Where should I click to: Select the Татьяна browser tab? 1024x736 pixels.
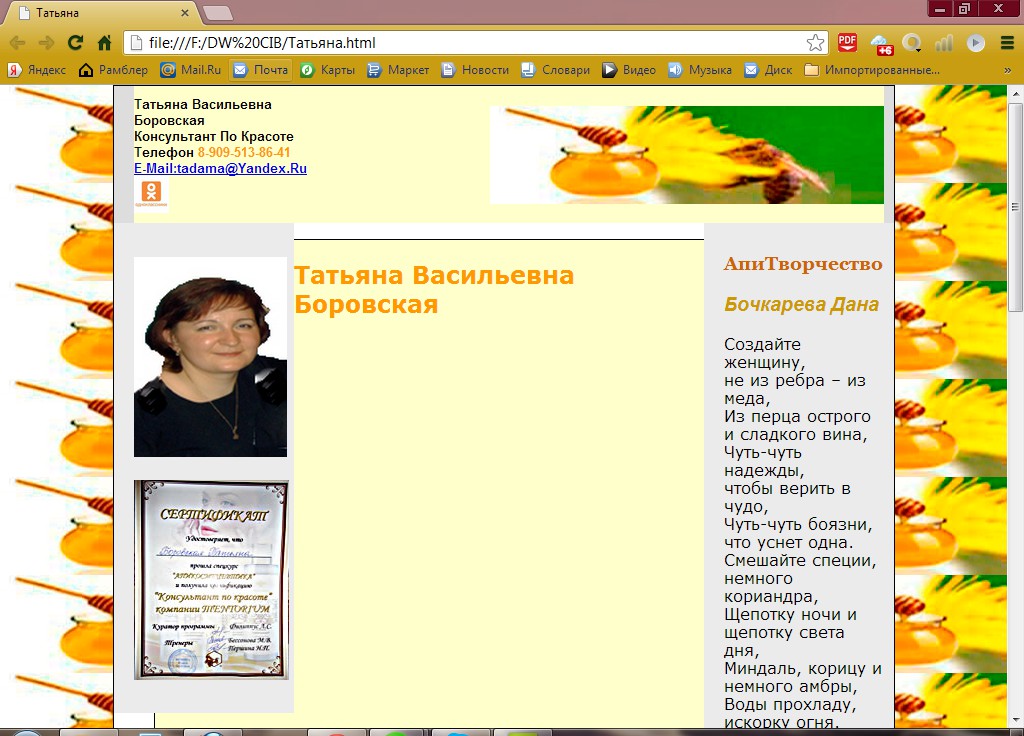pyautogui.click(x=104, y=13)
